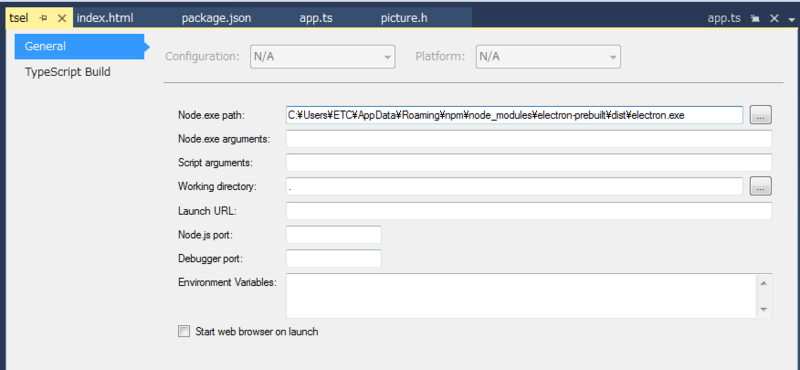Viewport: 800px width, 370px height.
Task: Click the Launch URL field
Action: (x=529, y=211)
